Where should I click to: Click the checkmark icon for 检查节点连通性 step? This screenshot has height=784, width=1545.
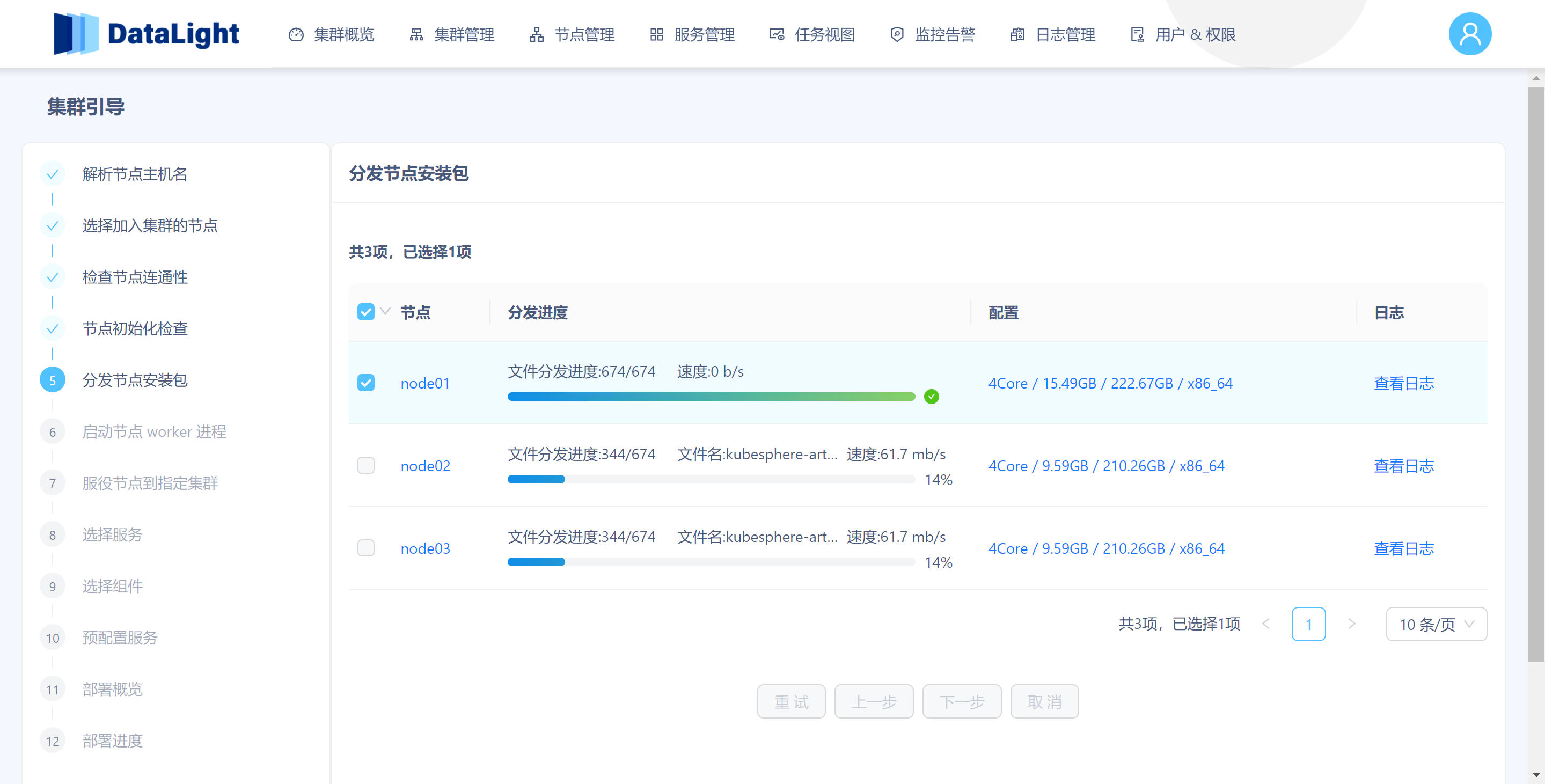(x=52, y=277)
